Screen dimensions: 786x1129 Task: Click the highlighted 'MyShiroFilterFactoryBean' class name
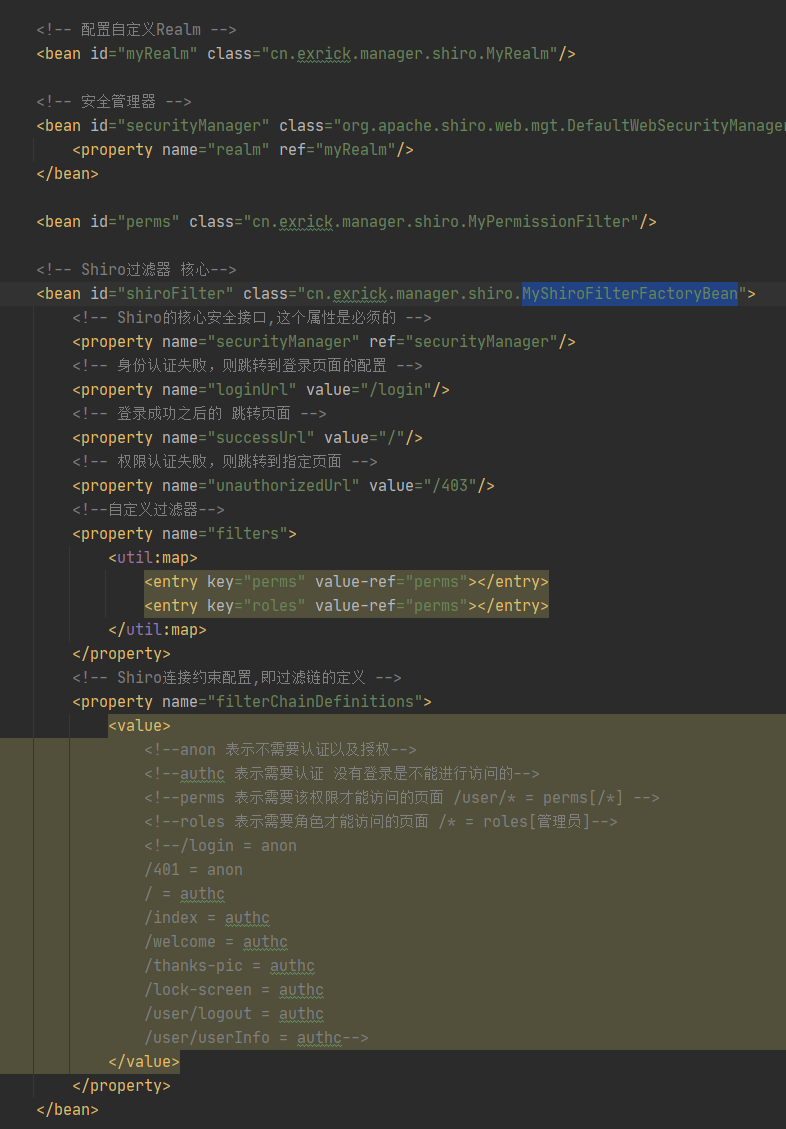click(630, 294)
